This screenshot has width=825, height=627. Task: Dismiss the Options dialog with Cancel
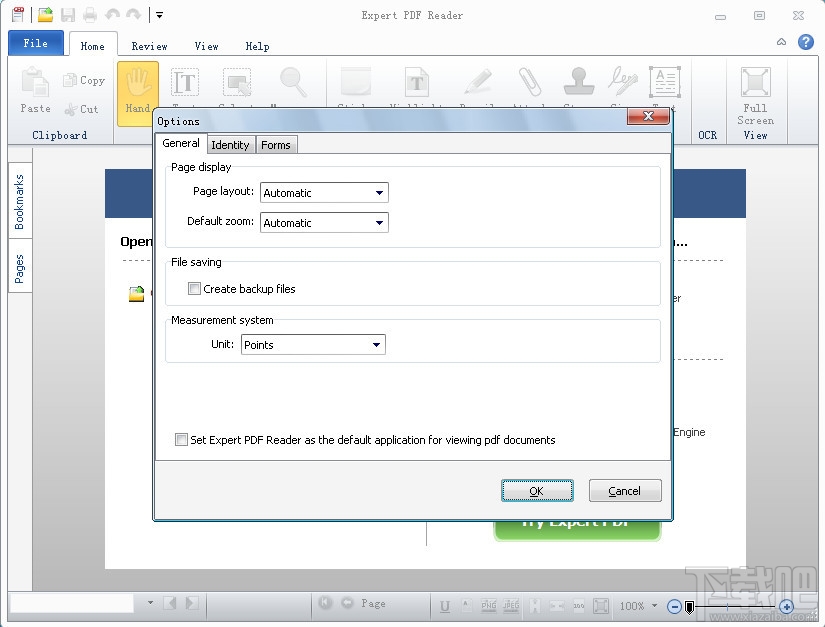pos(625,491)
